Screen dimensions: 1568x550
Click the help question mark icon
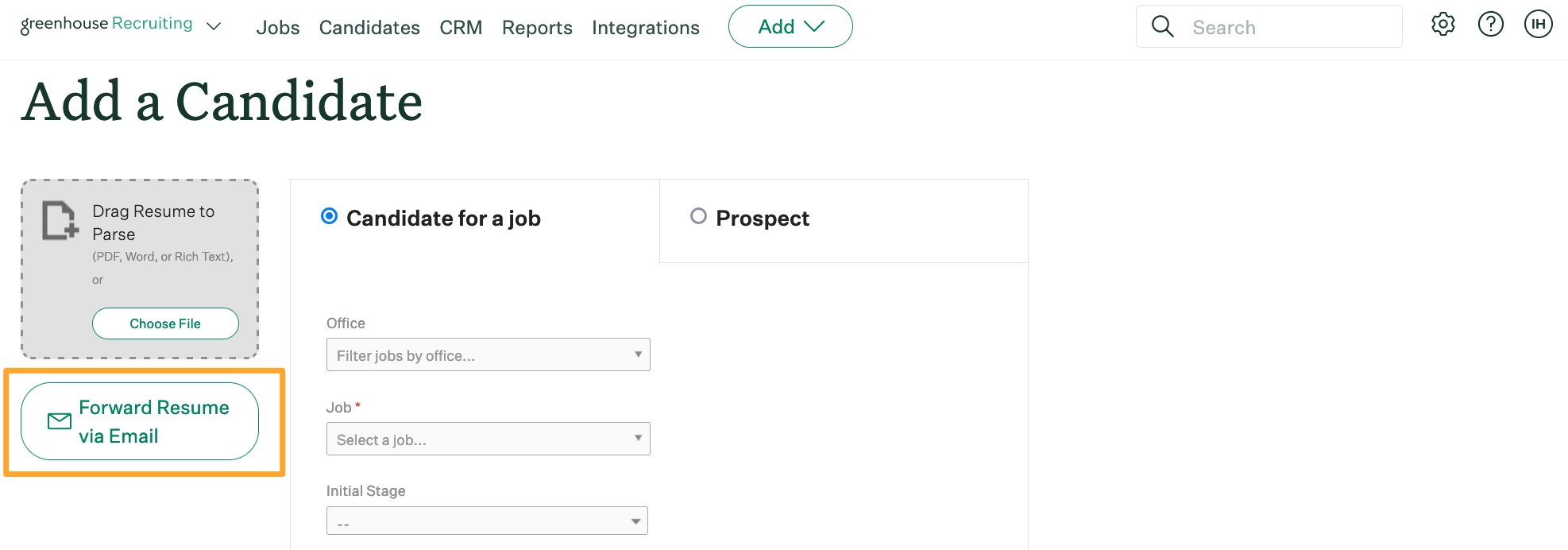point(1490,25)
